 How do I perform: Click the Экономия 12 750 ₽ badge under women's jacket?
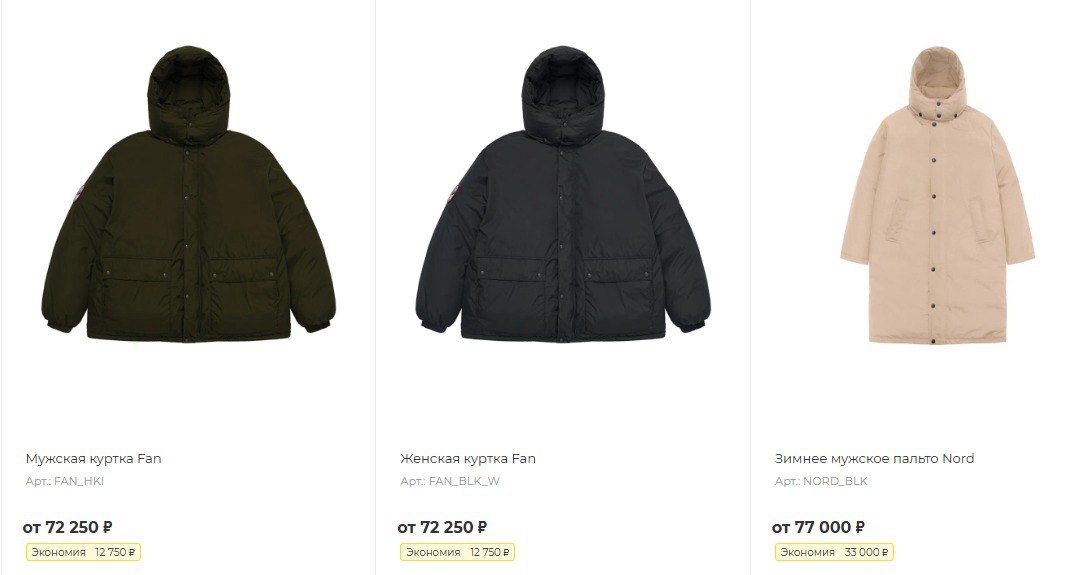(458, 552)
